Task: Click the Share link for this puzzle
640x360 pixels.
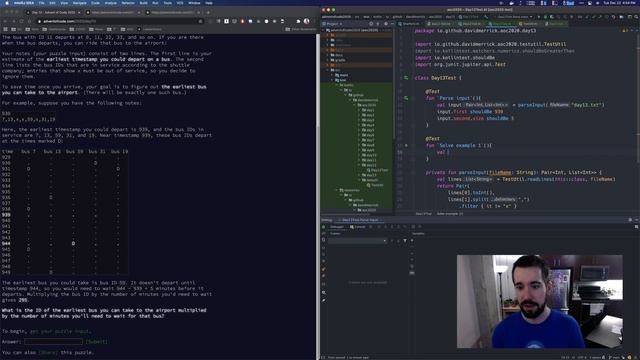Action: click(x=48, y=352)
